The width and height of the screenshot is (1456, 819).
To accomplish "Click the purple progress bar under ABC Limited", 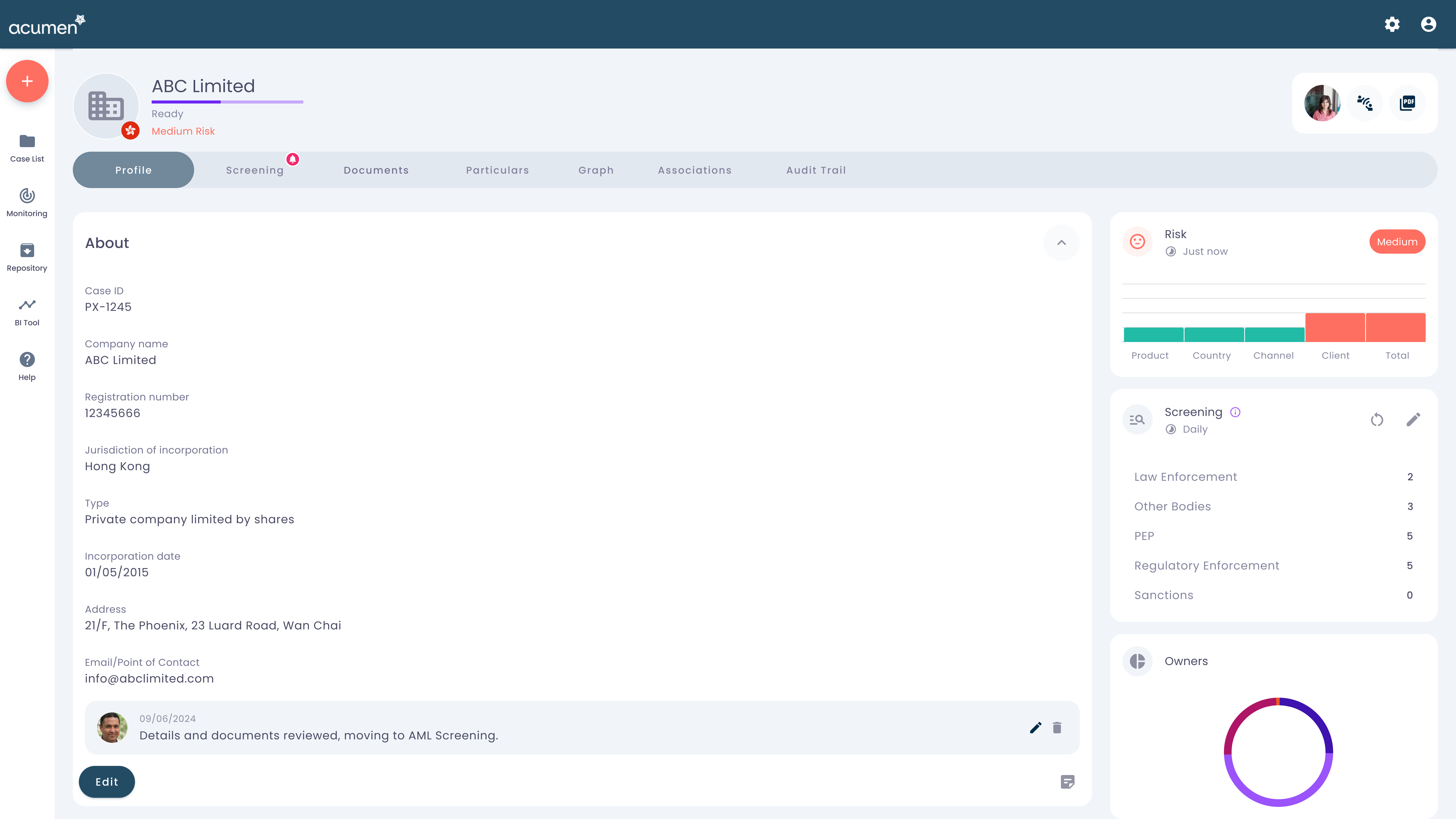I will tap(227, 102).
